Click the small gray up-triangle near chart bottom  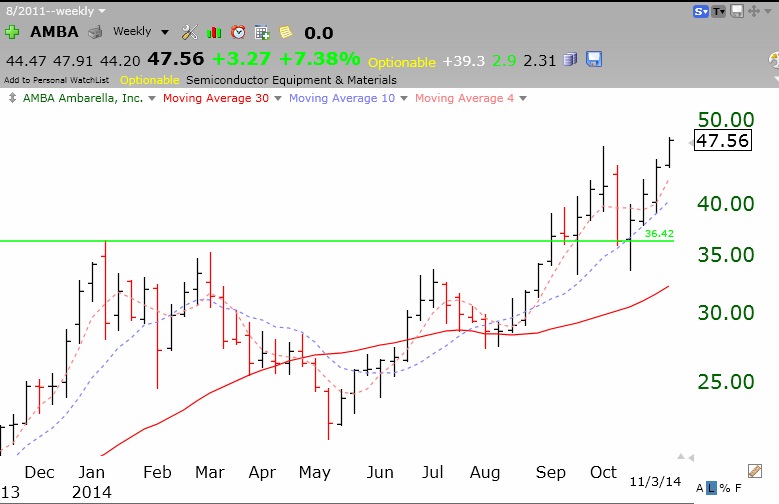point(681,457)
